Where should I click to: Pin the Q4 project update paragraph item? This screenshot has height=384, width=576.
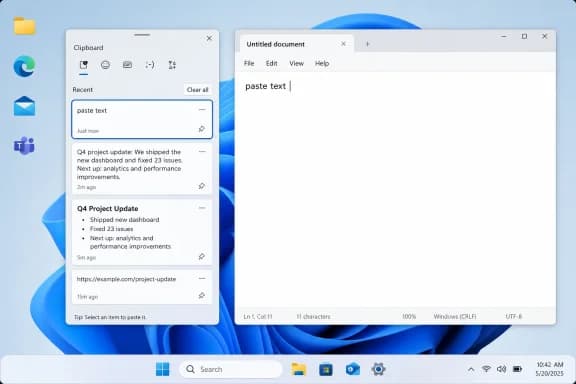tap(202, 186)
